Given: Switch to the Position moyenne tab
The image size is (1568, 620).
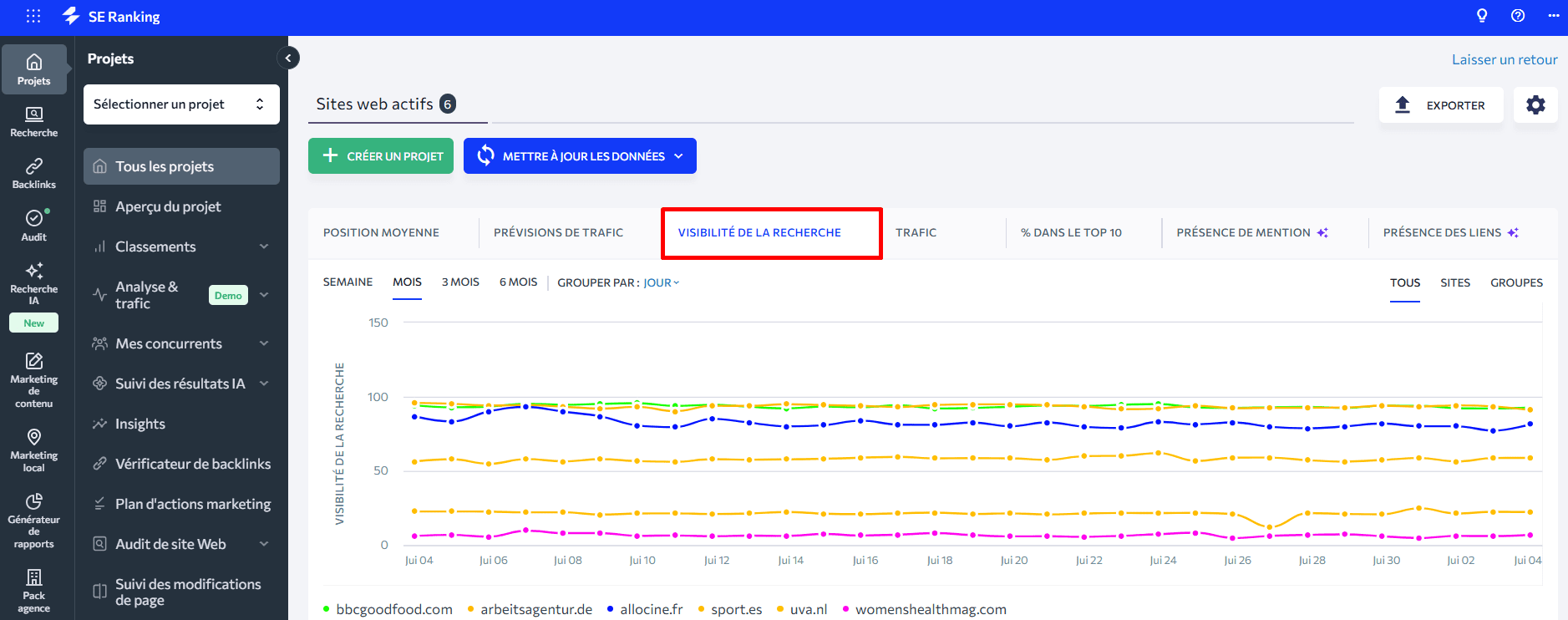Looking at the screenshot, I should (x=381, y=232).
